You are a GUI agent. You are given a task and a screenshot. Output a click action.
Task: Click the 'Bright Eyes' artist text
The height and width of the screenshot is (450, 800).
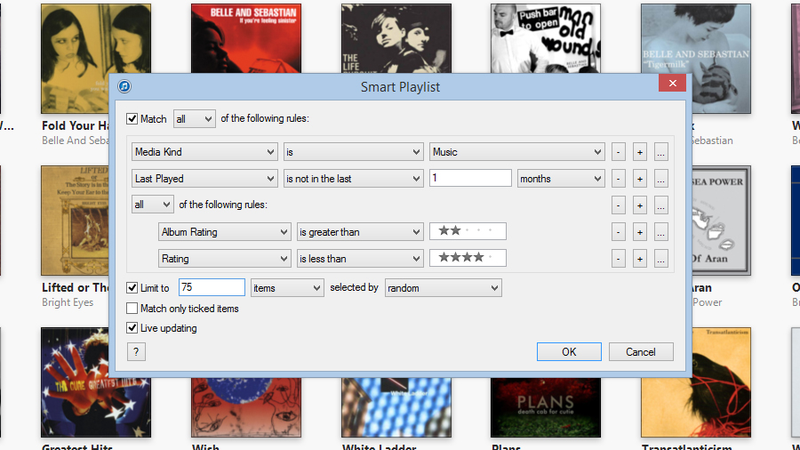pos(67,302)
